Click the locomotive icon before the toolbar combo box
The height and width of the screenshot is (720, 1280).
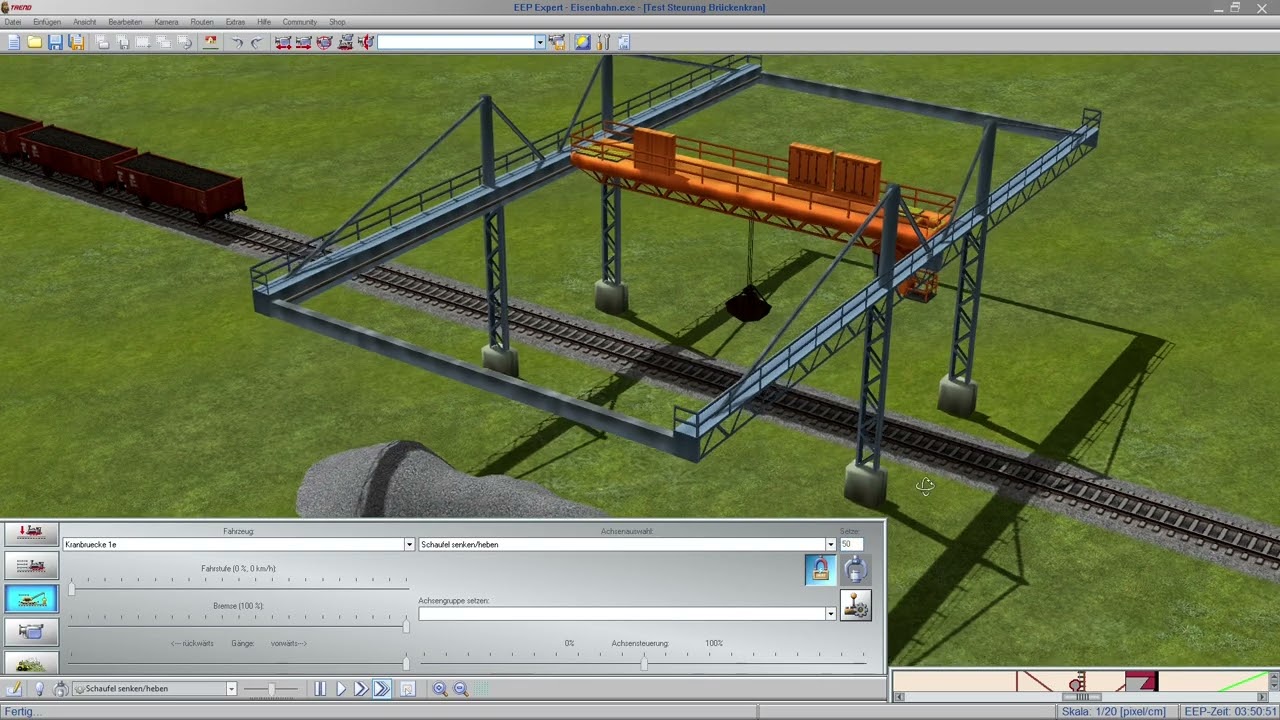click(x=345, y=42)
